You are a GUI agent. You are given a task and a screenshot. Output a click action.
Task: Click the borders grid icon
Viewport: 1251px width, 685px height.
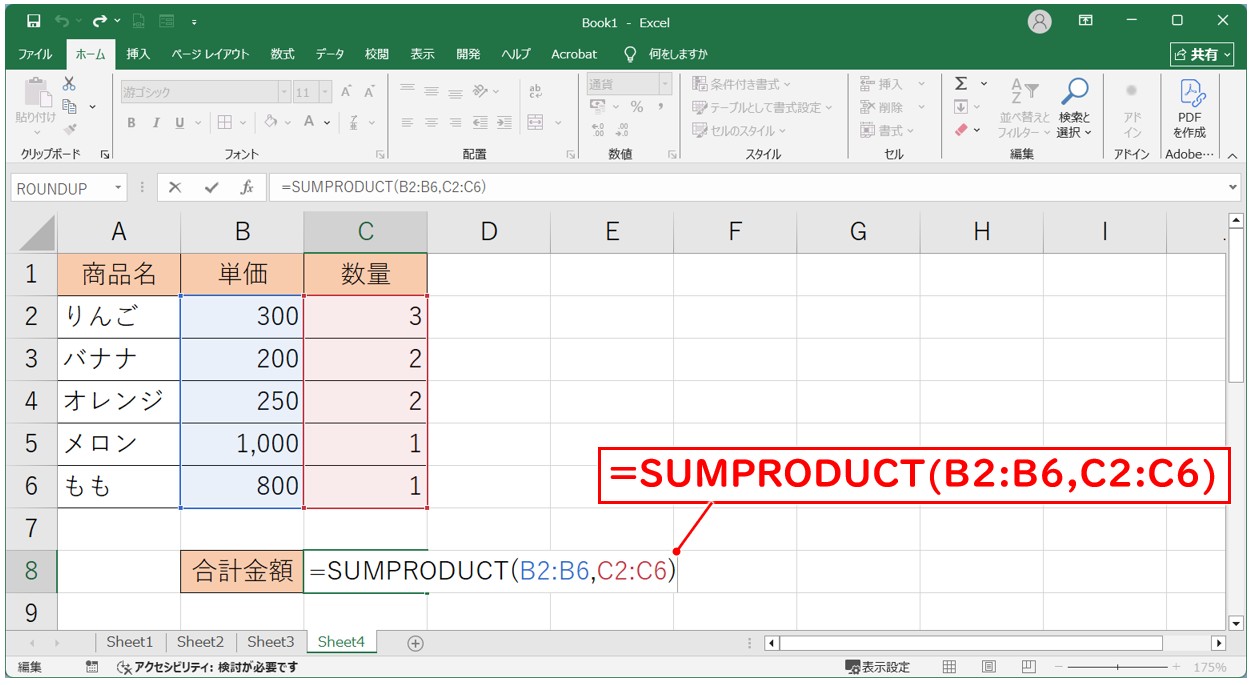click(x=224, y=122)
